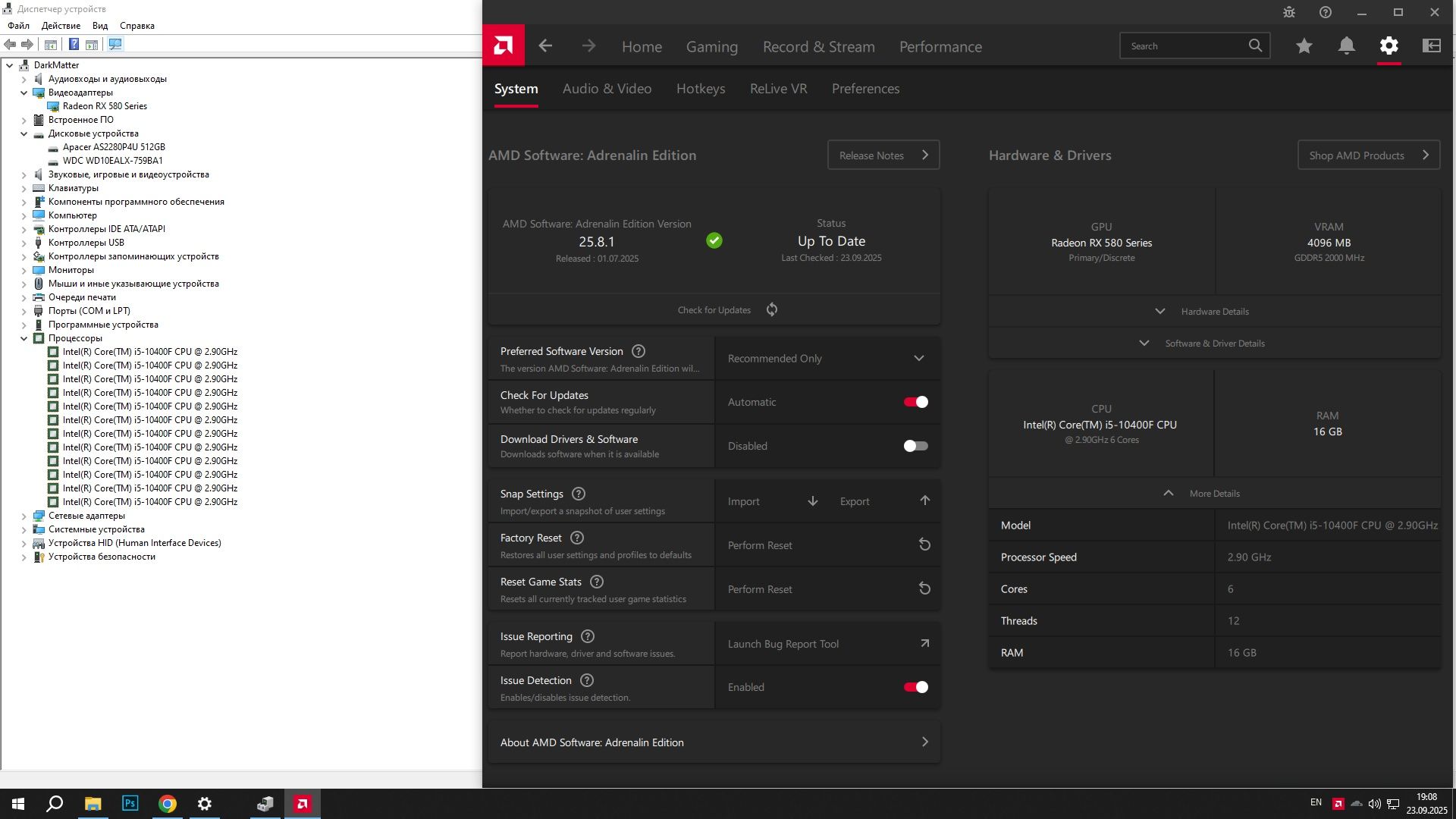Toggle Check For Updates automatic switch
This screenshot has height=819, width=1456.
click(x=916, y=402)
